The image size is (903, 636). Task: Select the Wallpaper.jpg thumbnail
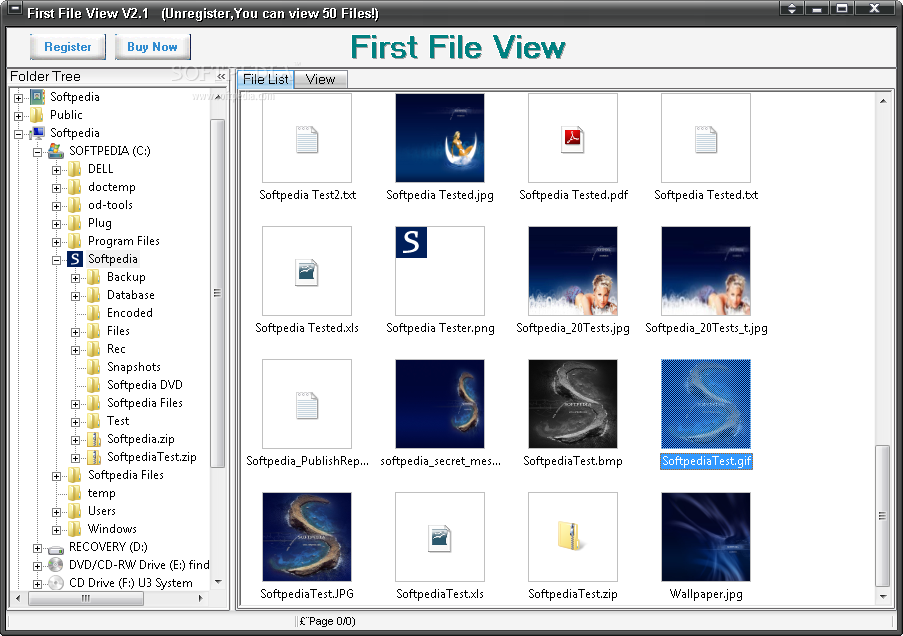coord(706,537)
